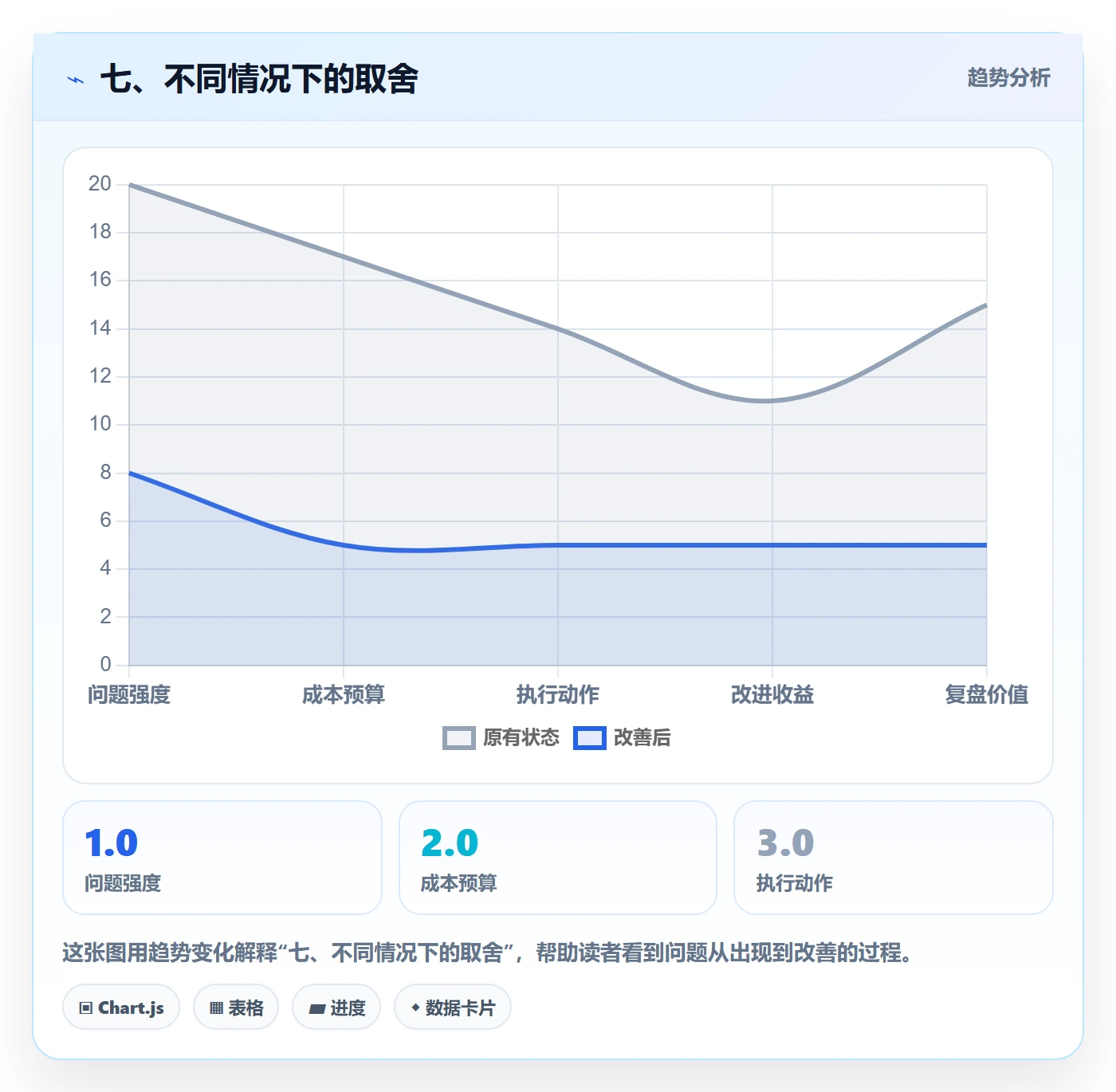Click the y-axis tick label 14

pos(100,328)
